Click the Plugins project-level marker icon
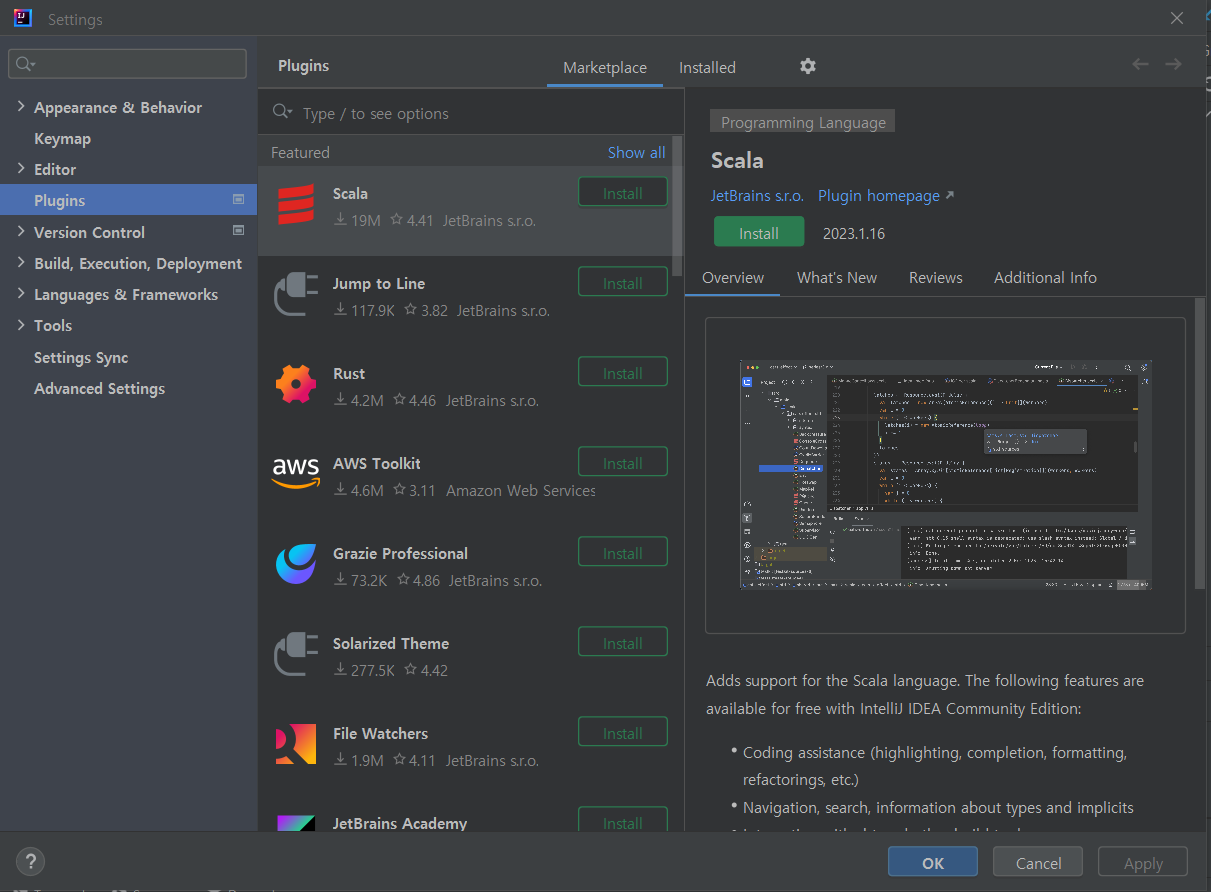Screen dimensions: 1211x892 (x=238, y=200)
